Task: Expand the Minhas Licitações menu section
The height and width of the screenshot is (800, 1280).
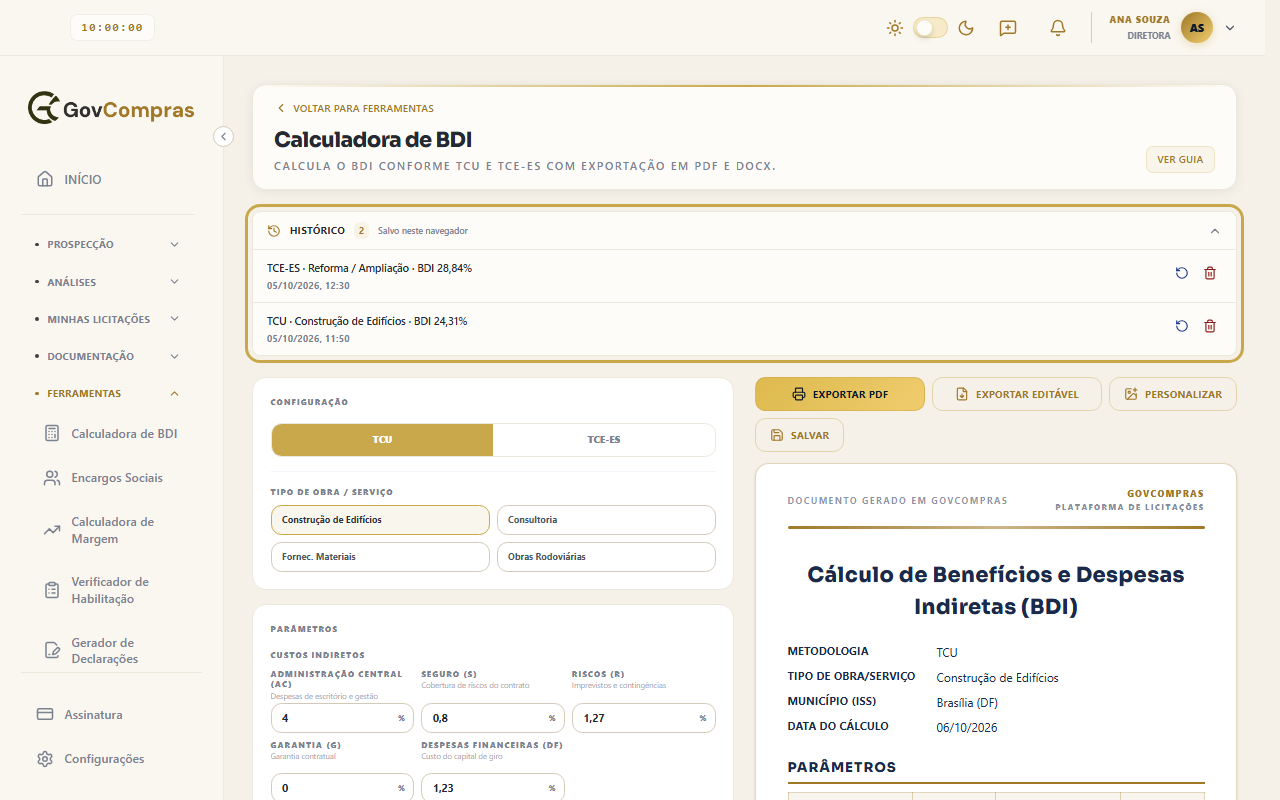Action: [108, 319]
